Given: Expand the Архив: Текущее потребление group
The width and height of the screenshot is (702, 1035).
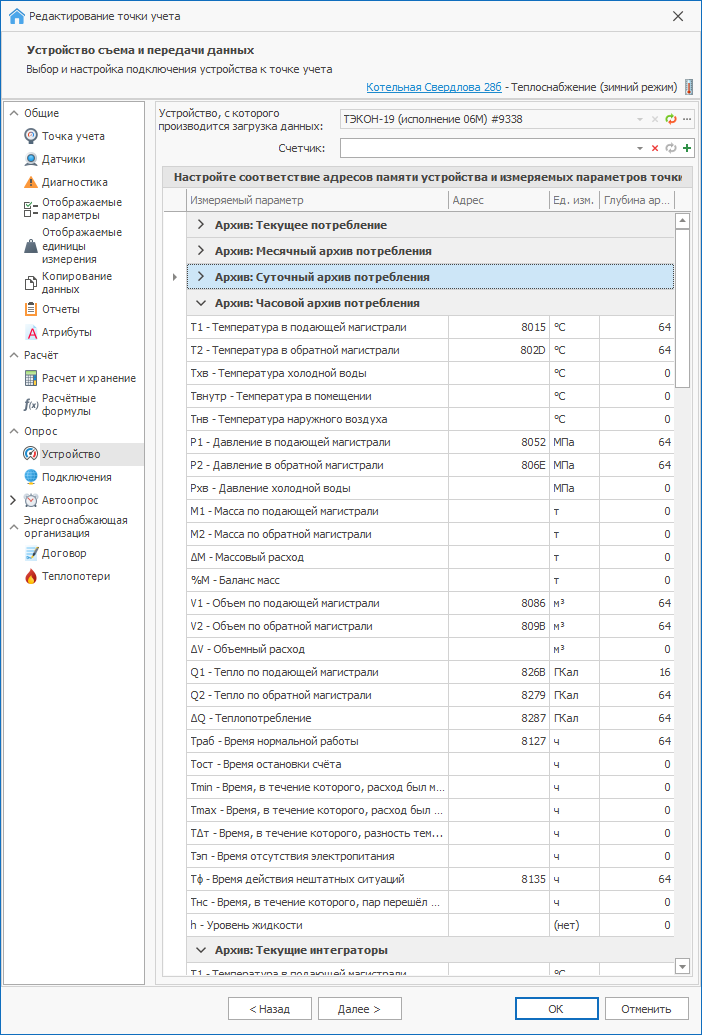Looking at the screenshot, I should click(x=201, y=225).
